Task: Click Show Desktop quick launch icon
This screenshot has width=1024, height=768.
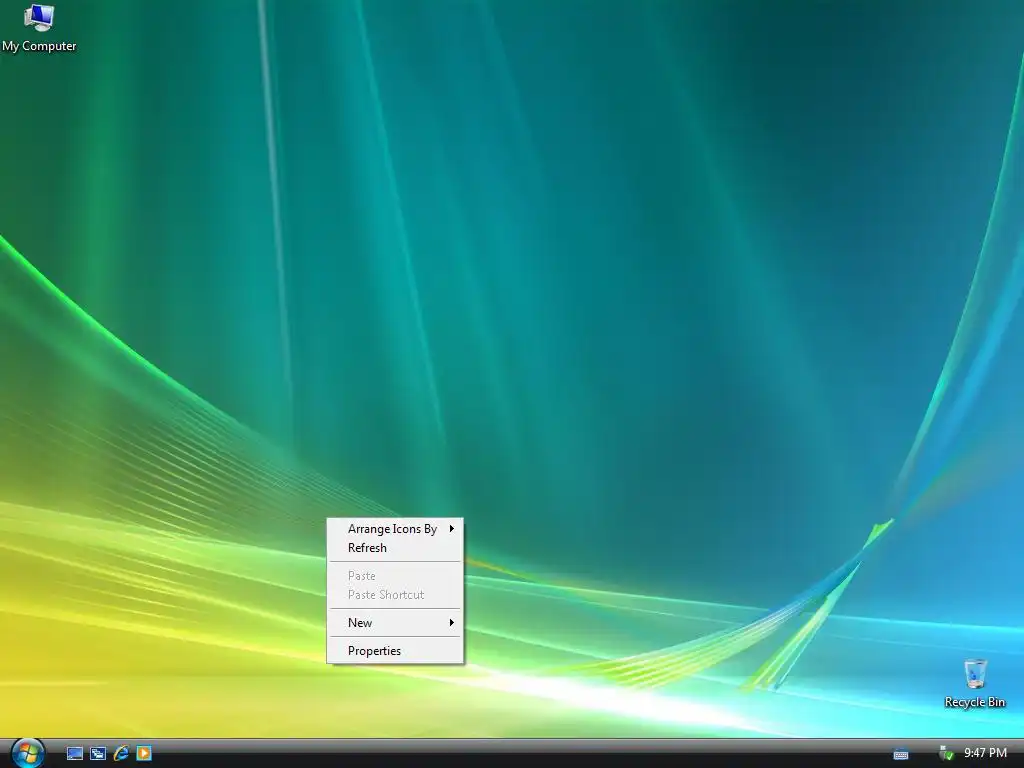Action: tap(75, 754)
